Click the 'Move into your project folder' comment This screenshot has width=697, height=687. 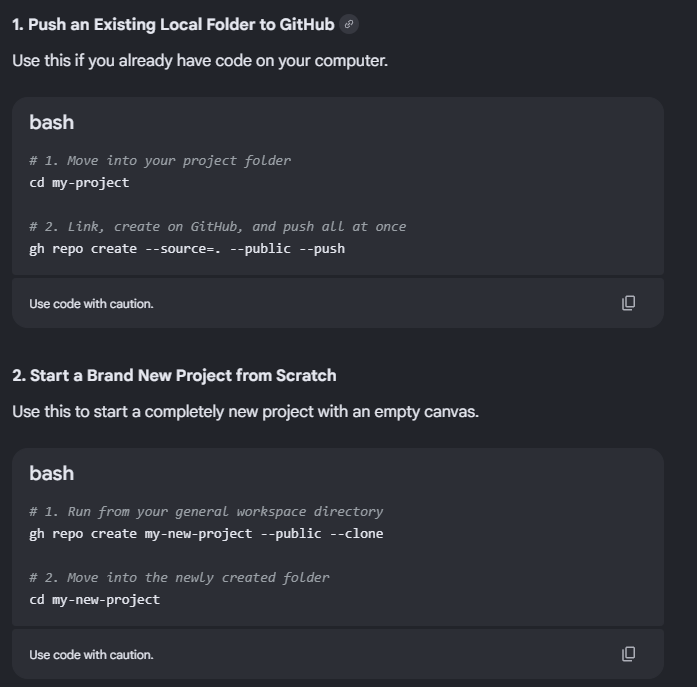point(160,160)
